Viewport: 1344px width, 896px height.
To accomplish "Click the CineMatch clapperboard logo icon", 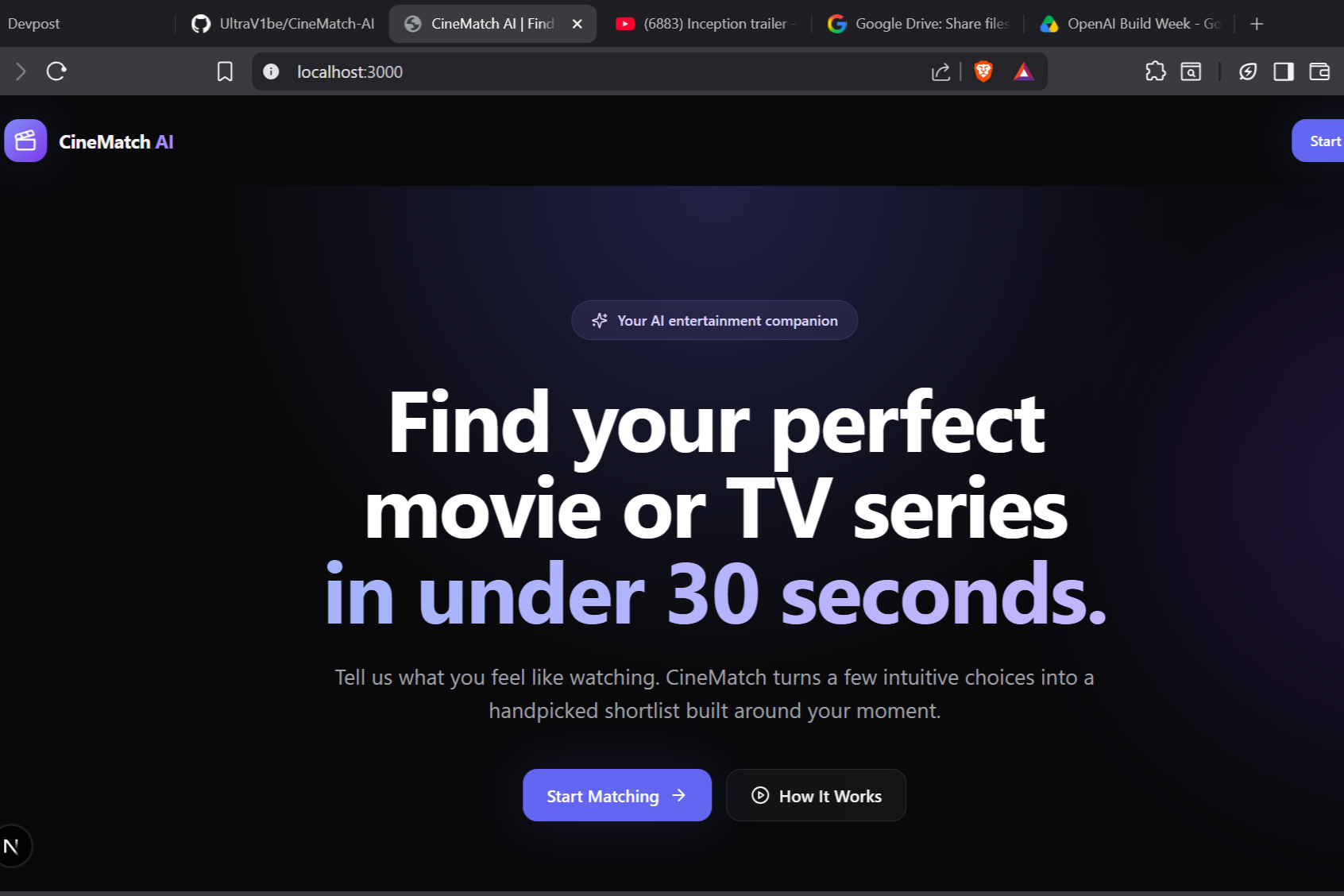I will (x=25, y=141).
